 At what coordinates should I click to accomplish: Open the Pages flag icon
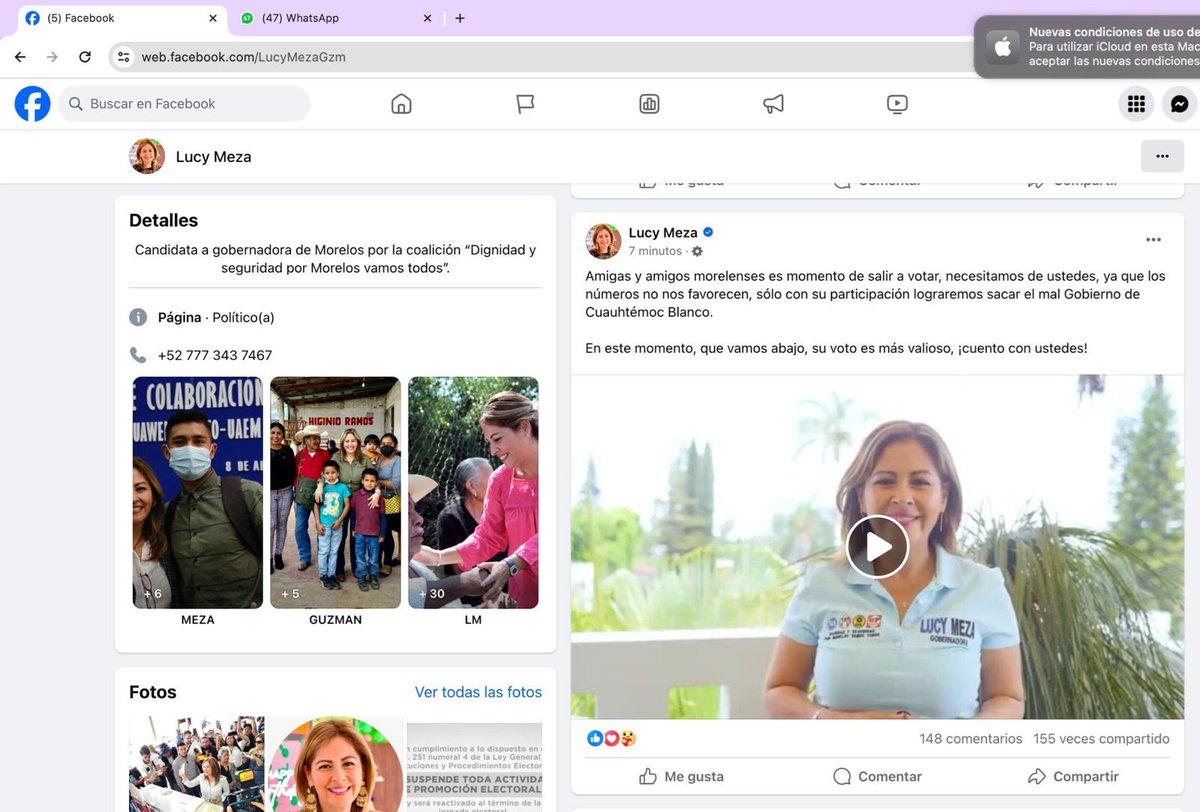[525, 104]
